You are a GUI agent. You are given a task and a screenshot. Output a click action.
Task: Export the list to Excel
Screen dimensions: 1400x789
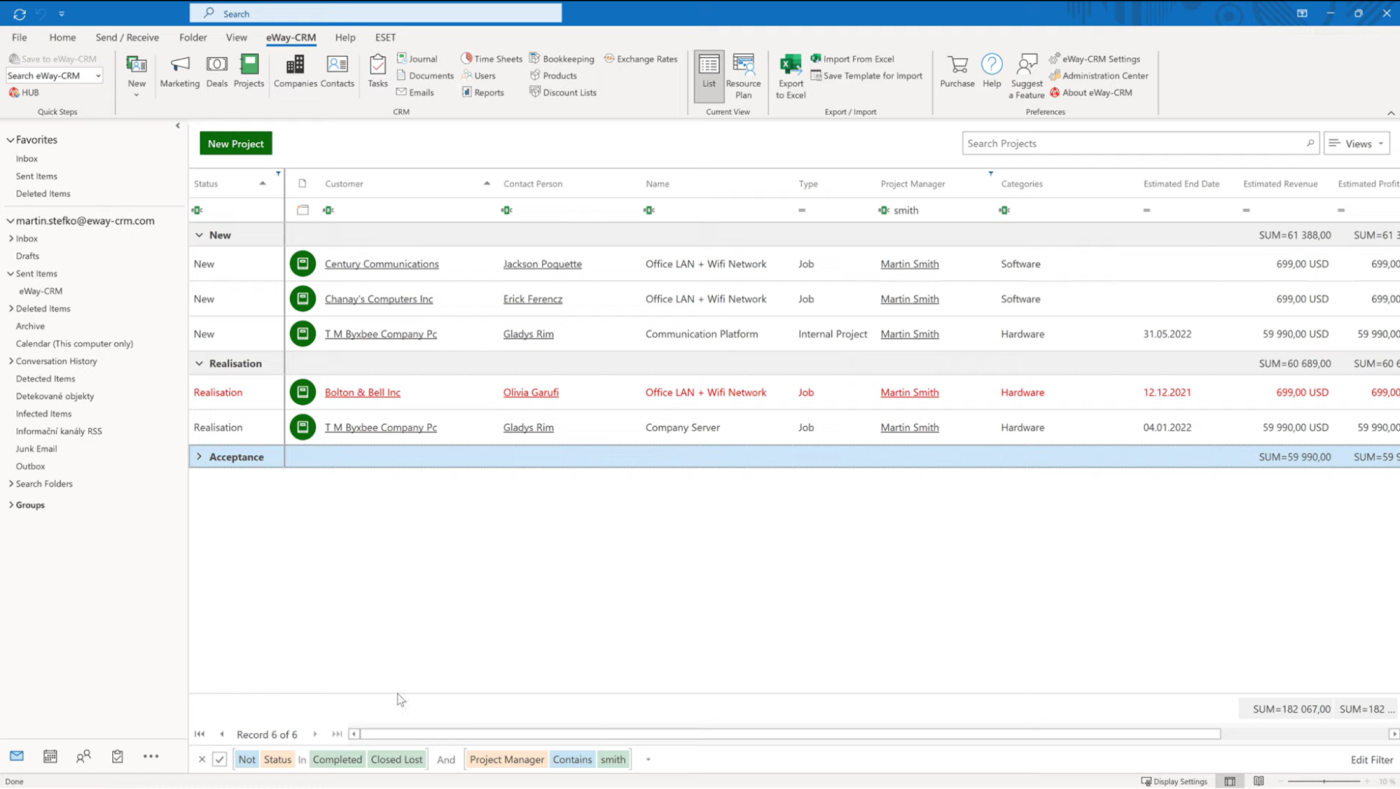tap(790, 76)
